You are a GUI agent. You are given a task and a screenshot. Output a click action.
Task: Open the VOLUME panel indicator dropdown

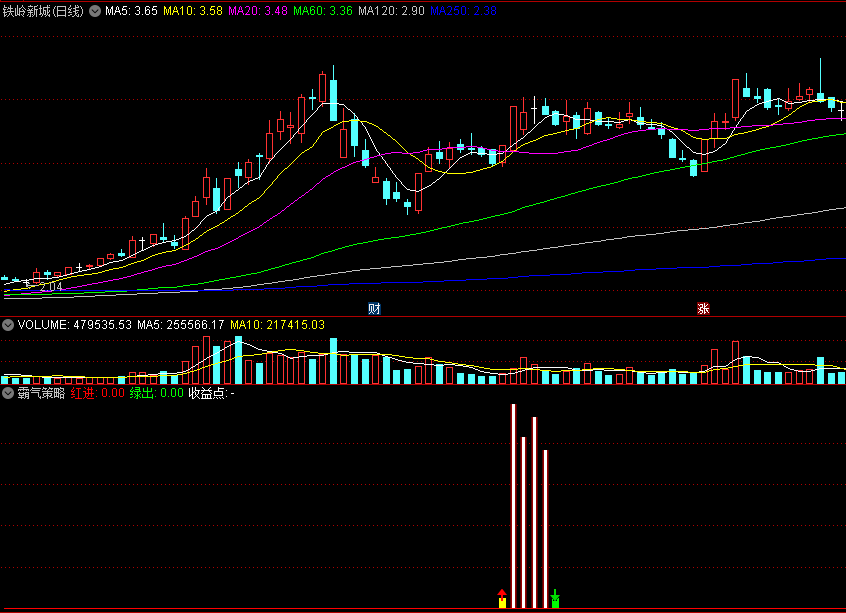[8, 325]
